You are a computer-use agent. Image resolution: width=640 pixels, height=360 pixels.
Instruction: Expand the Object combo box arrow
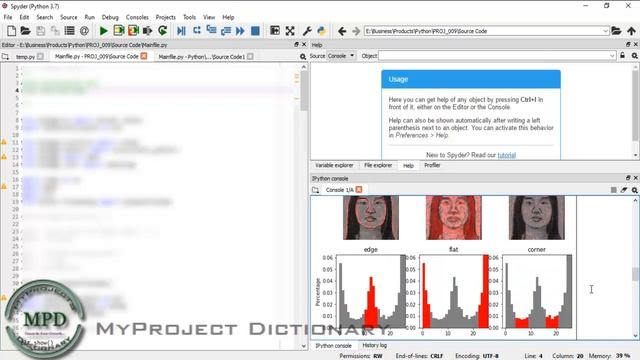612,56
